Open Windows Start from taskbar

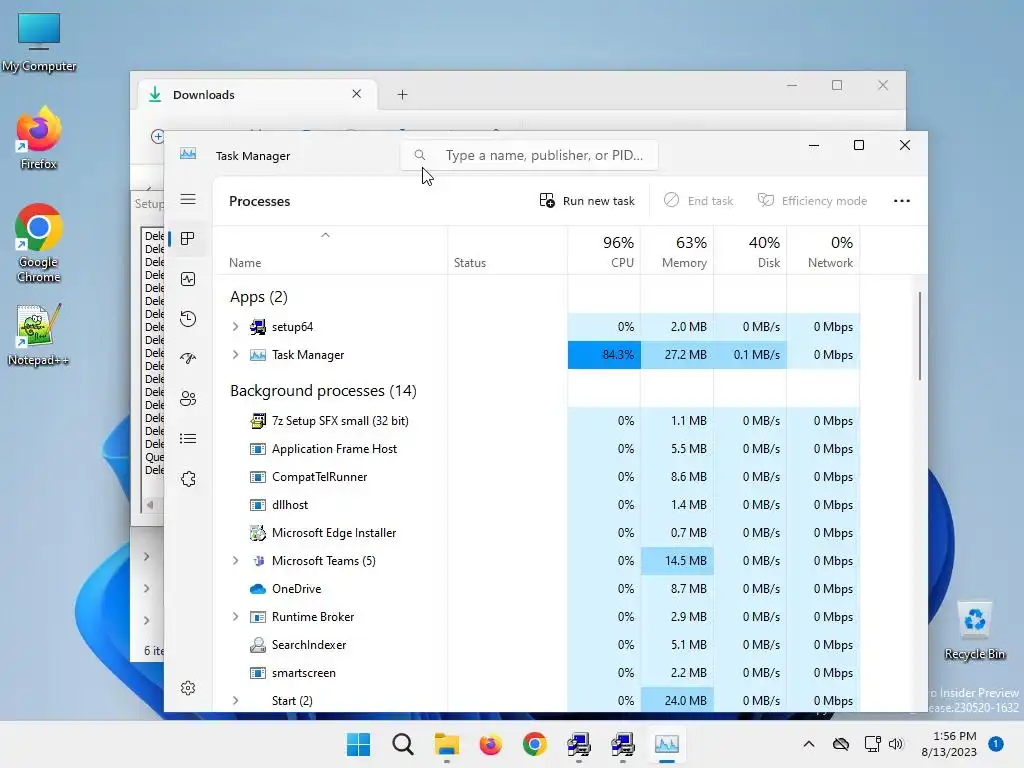(359, 744)
